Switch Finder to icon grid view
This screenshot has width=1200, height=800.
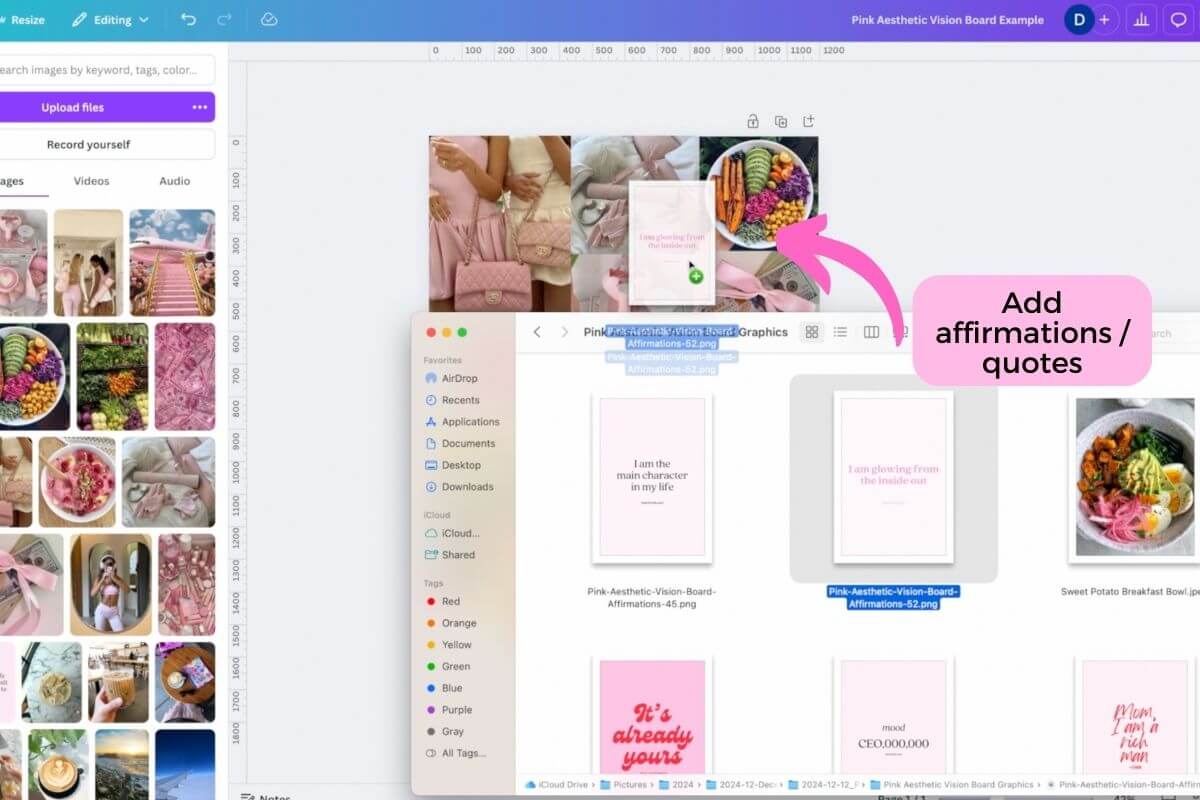pos(812,332)
